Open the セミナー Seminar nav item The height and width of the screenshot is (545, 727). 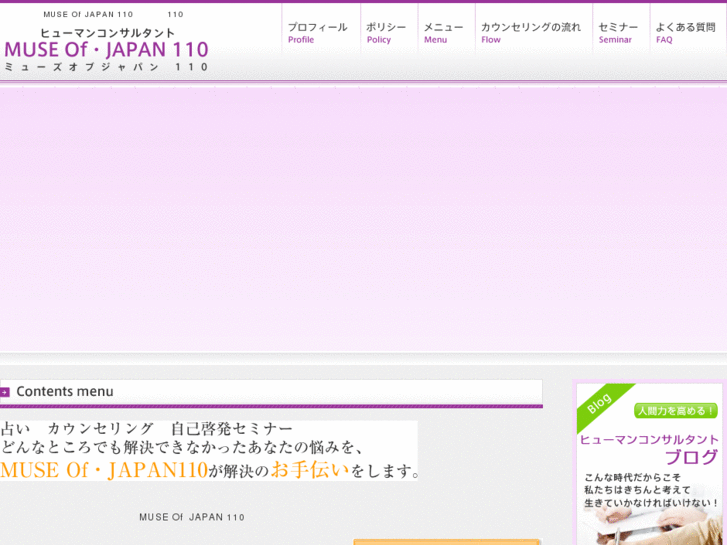[621, 32]
